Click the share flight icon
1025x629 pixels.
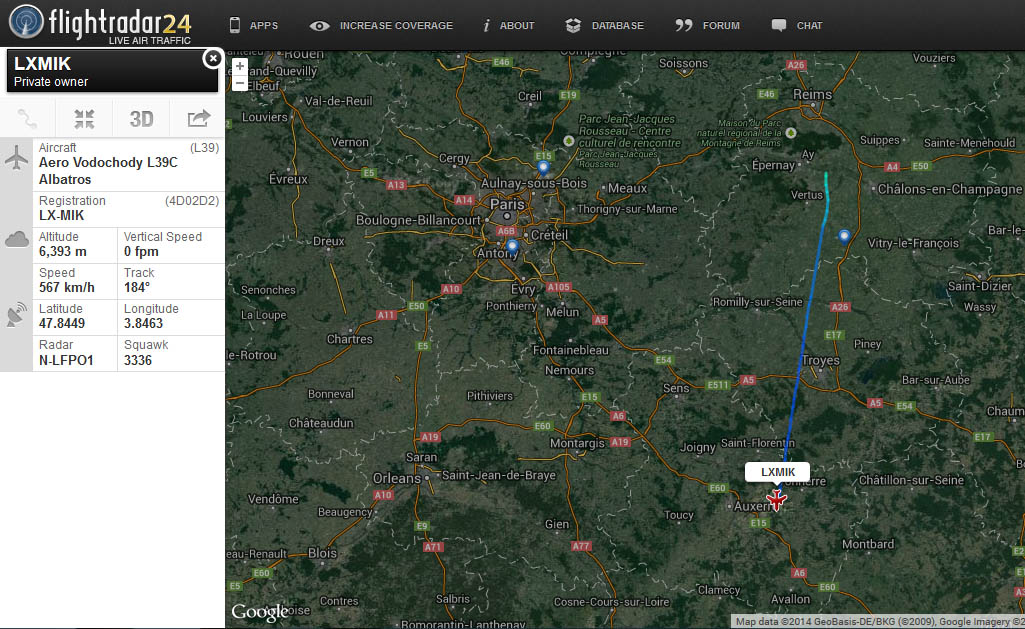coord(199,118)
